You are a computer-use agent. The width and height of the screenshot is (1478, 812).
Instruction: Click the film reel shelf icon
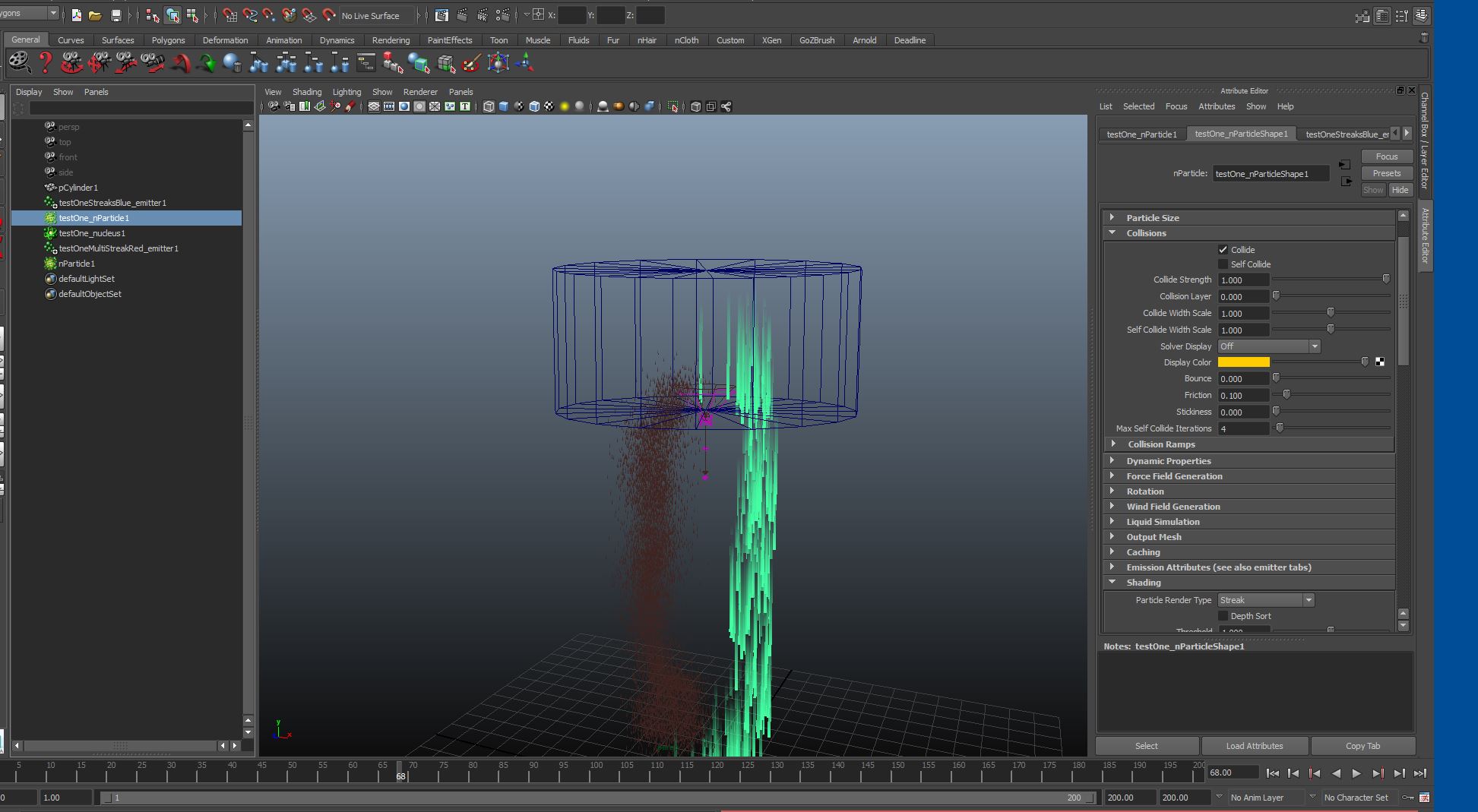click(x=19, y=63)
